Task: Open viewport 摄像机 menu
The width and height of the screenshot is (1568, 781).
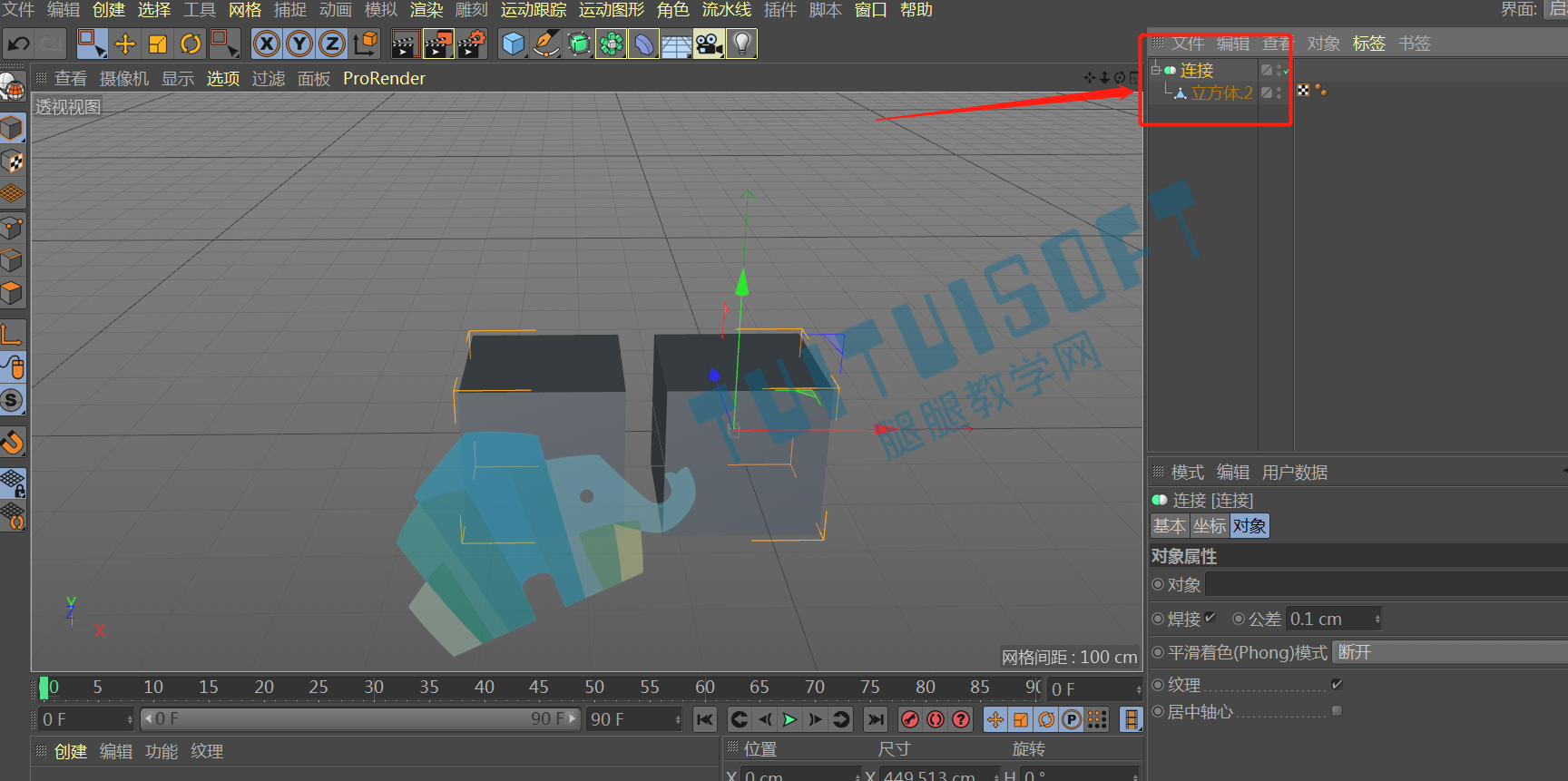Action: pos(124,79)
